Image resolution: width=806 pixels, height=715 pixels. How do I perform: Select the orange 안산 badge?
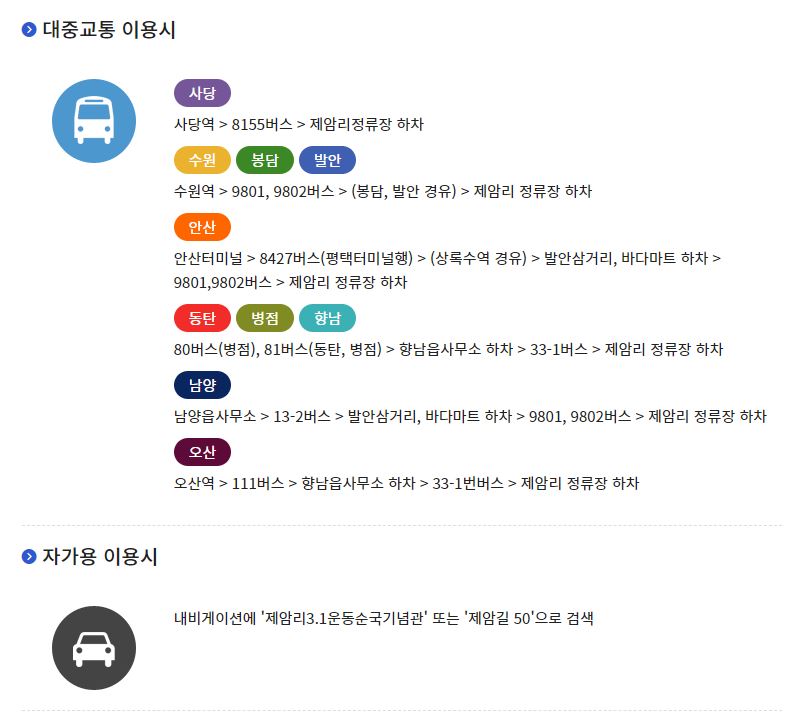(202, 227)
